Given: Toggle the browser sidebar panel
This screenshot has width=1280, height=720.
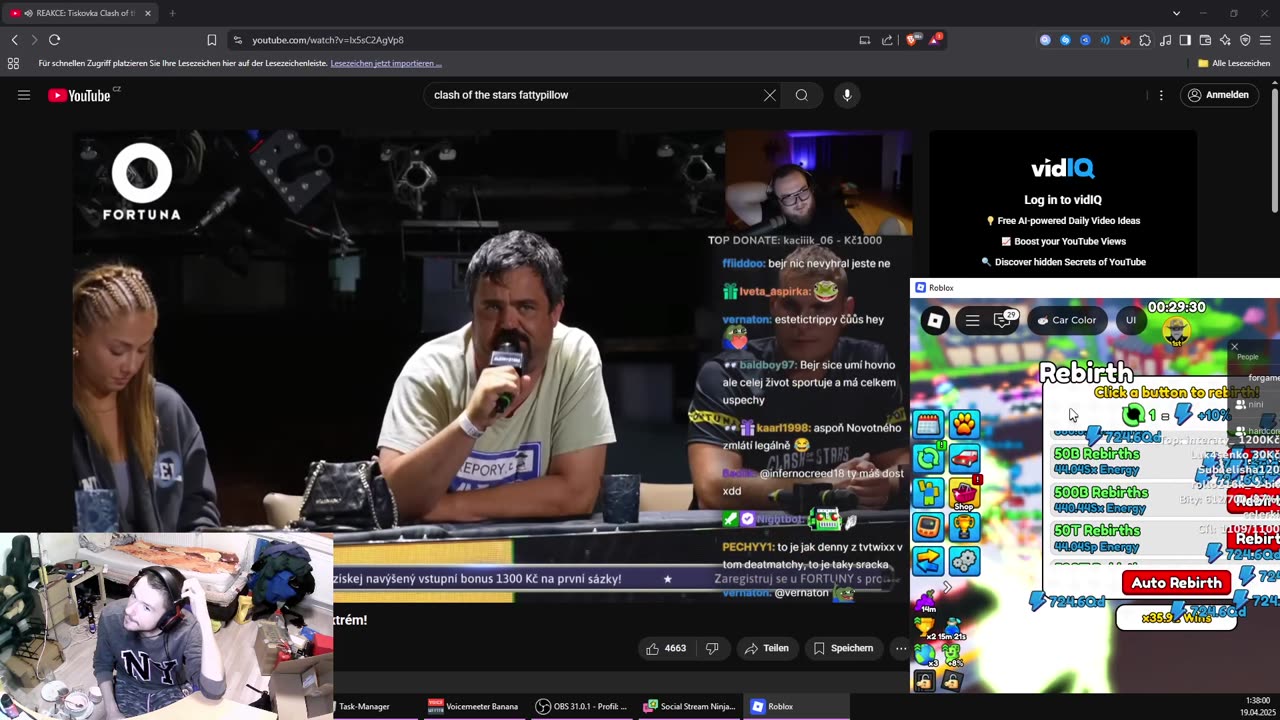Looking at the screenshot, I should [x=1185, y=40].
